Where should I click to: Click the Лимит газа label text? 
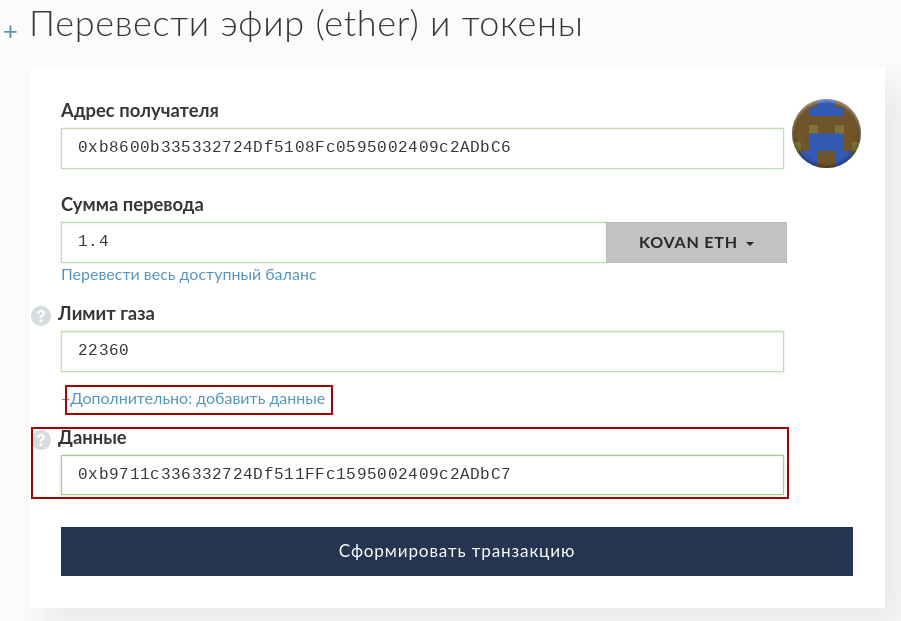[108, 314]
